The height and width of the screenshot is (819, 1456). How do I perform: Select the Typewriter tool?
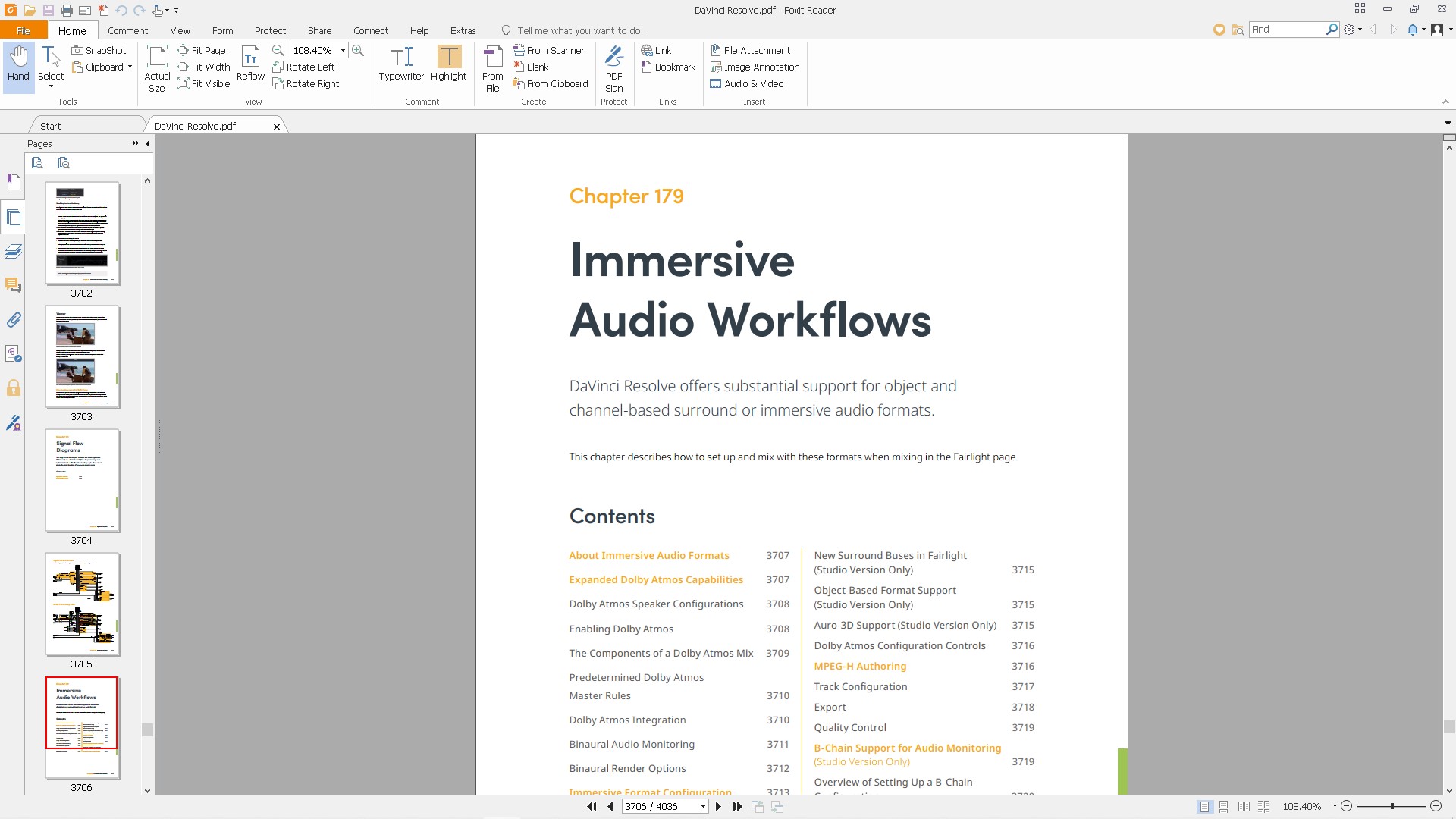(x=401, y=63)
